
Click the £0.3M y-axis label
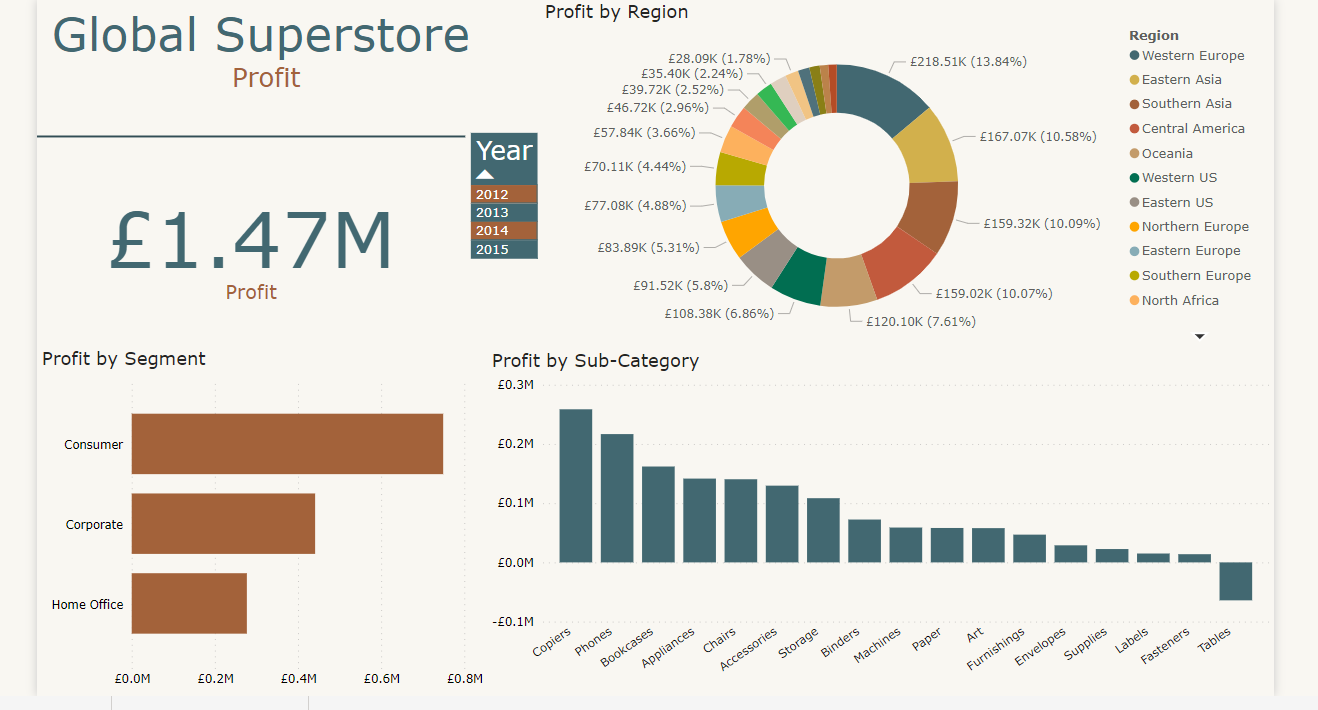tap(516, 385)
